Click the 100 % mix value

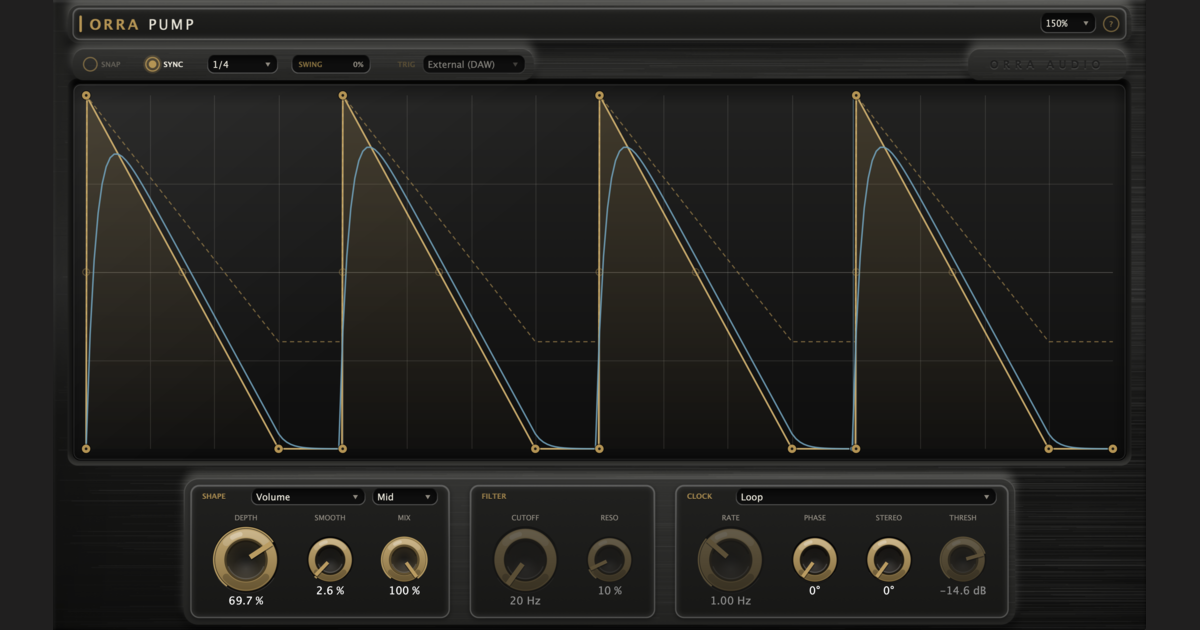coord(404,591)
